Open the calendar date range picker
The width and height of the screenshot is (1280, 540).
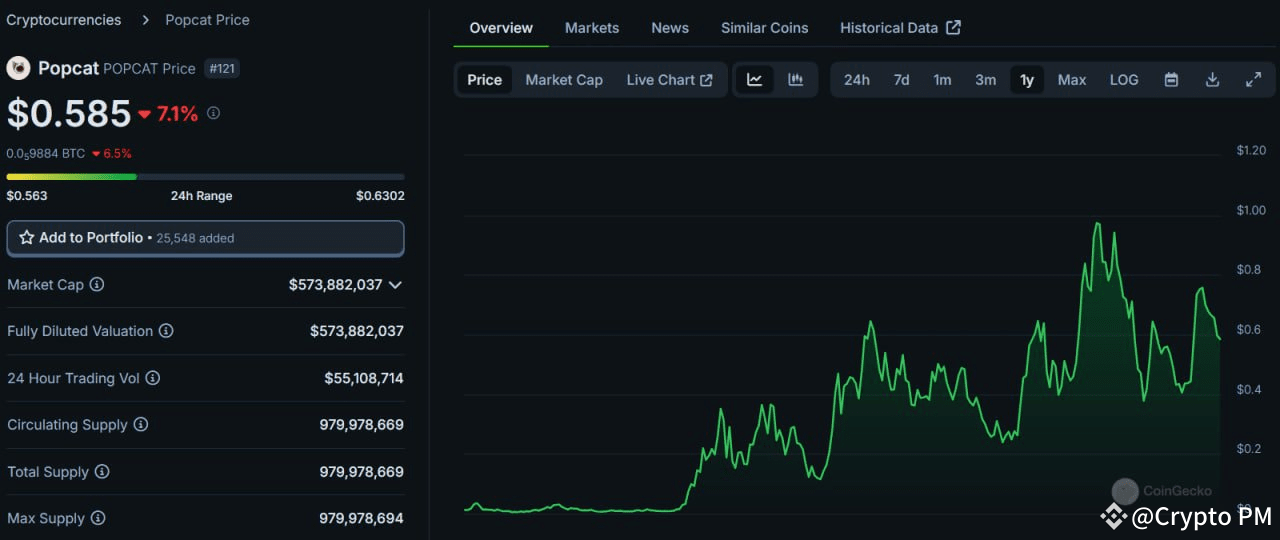[1171, 80]
